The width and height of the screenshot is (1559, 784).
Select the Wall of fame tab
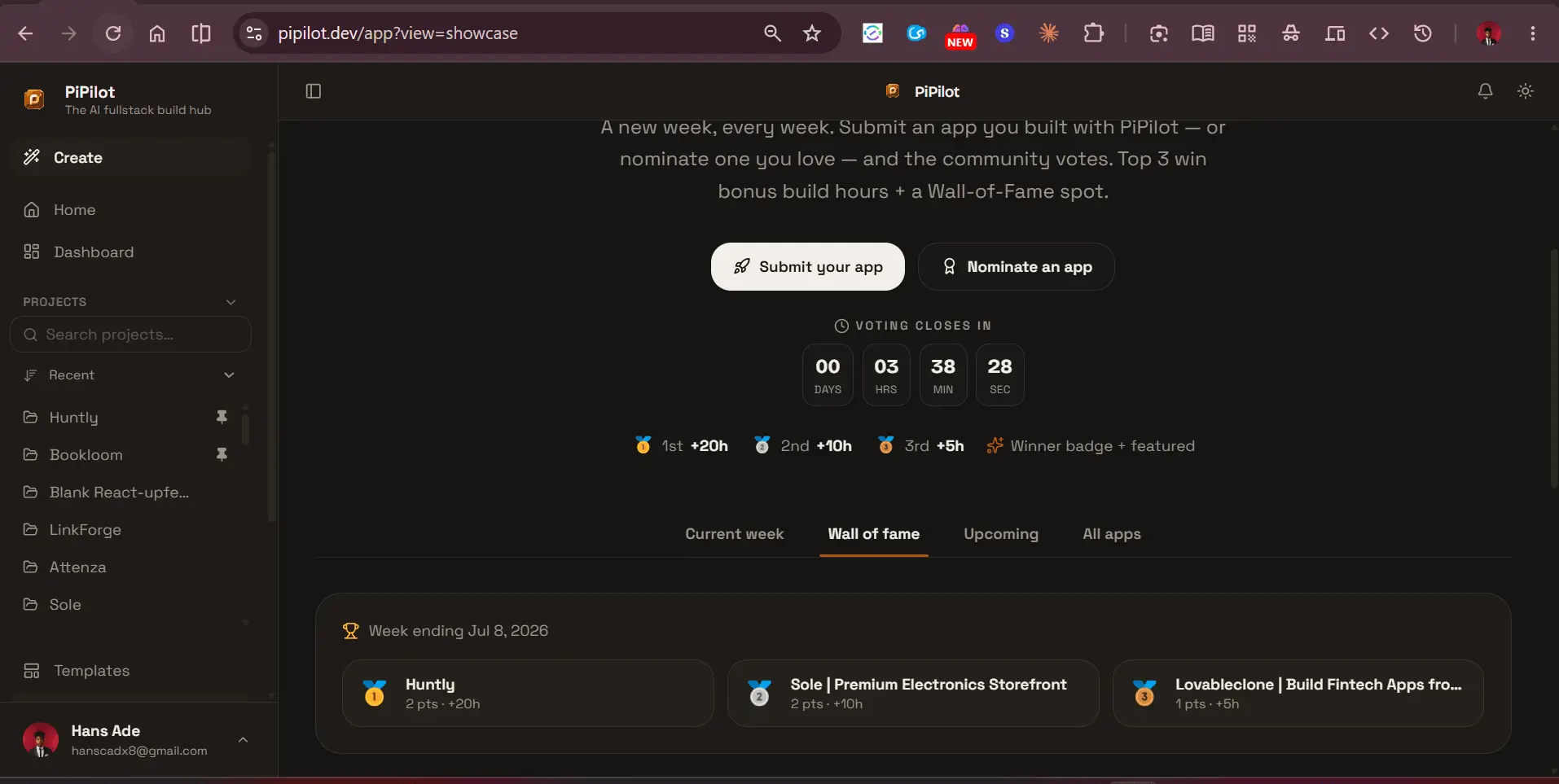[x=874, y=534]
